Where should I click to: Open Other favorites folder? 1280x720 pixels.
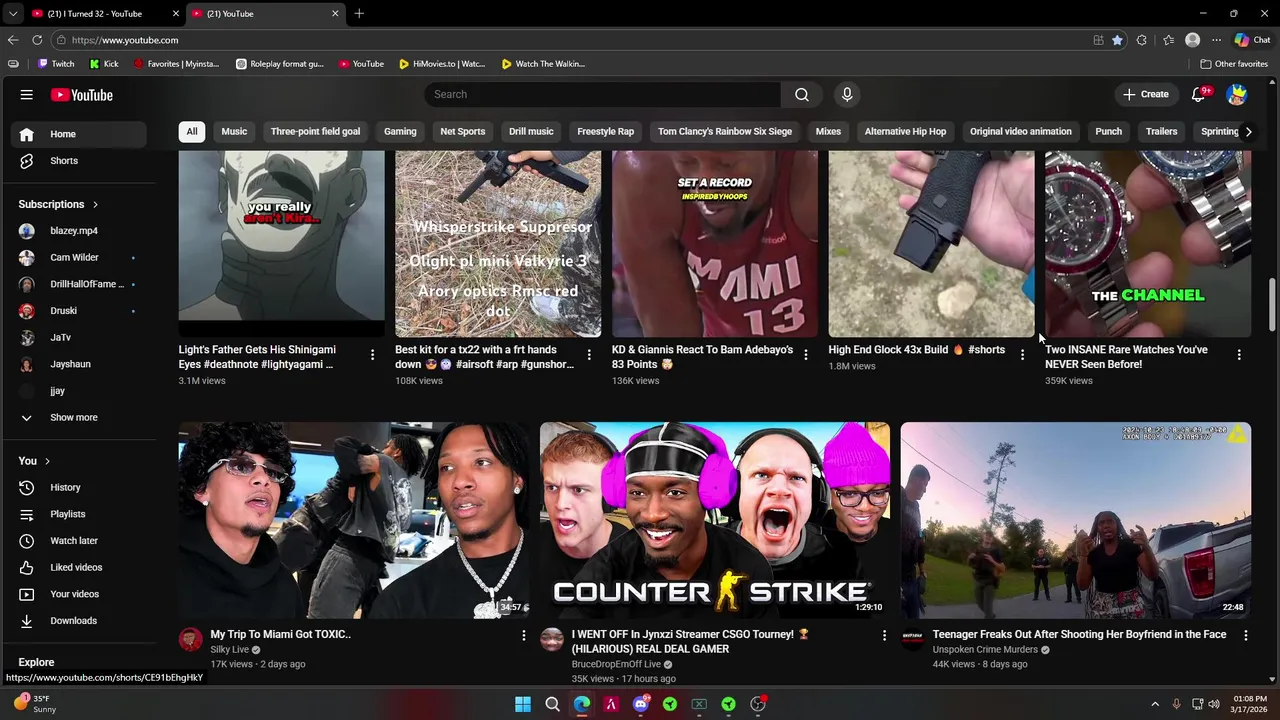pos(1234,64)
